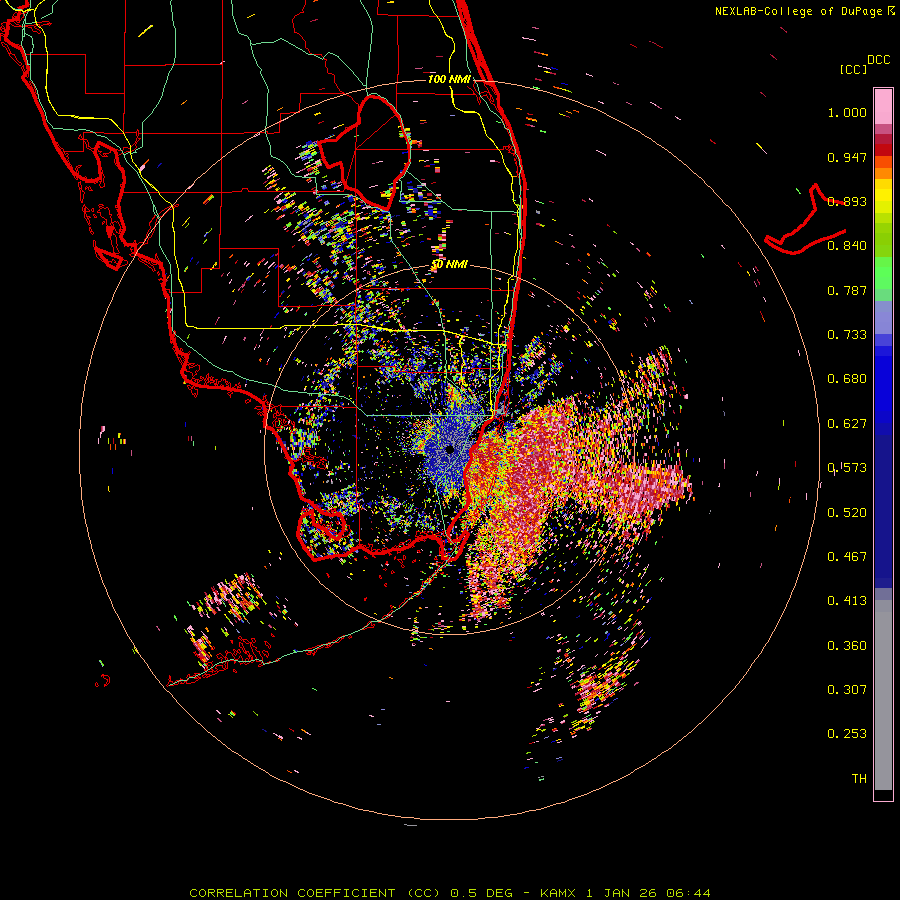Select the 0.893 scale value
The width and height of the screenshot is (900, 900).
[x=847, y=201]
